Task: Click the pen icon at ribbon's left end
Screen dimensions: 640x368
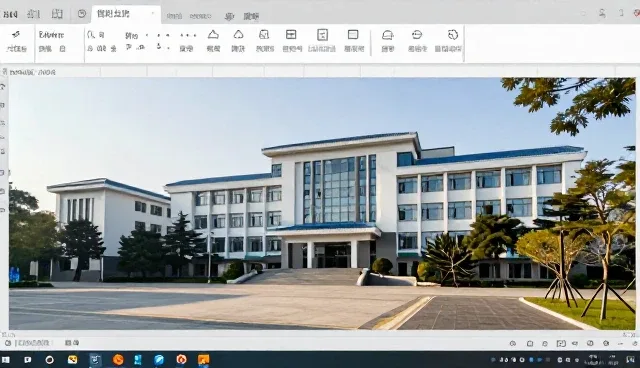Action: coord(16,34)
